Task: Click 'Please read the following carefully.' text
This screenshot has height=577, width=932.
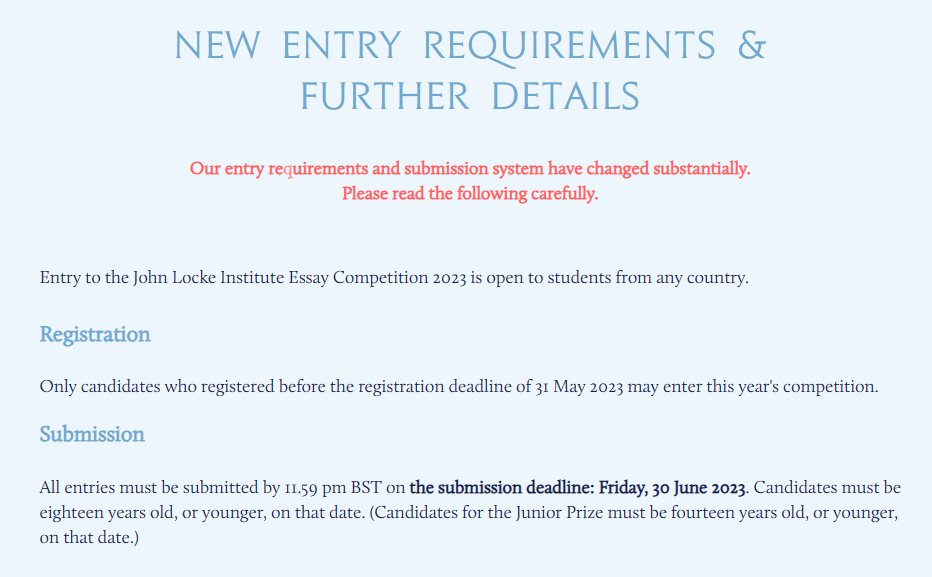Action: coord(470,194)
